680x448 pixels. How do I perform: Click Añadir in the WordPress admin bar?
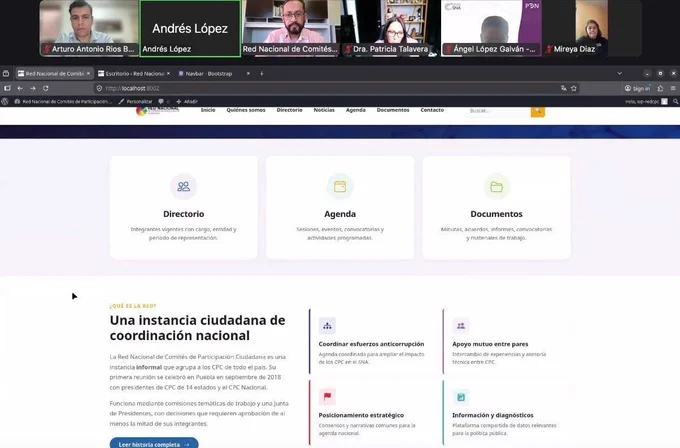tap(187, 101)
